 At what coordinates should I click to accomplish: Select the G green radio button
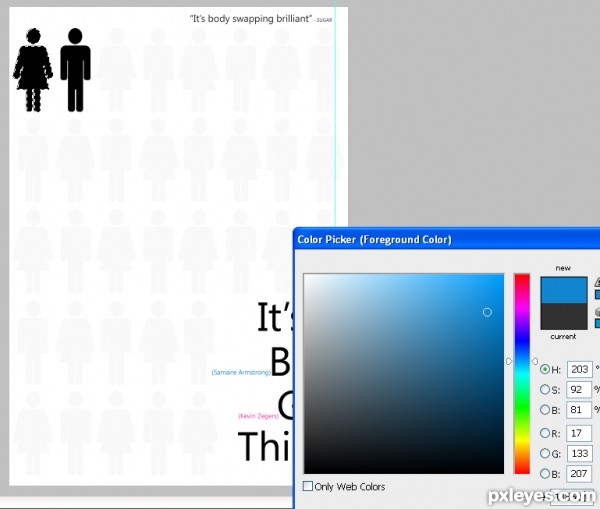545,454
